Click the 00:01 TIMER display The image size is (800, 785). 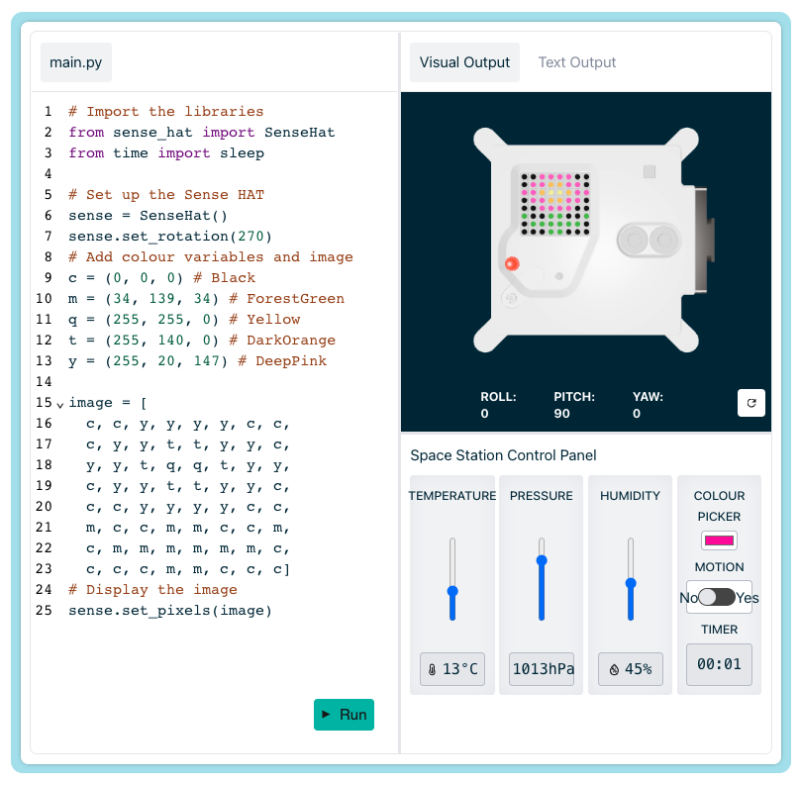pos(719,664)
